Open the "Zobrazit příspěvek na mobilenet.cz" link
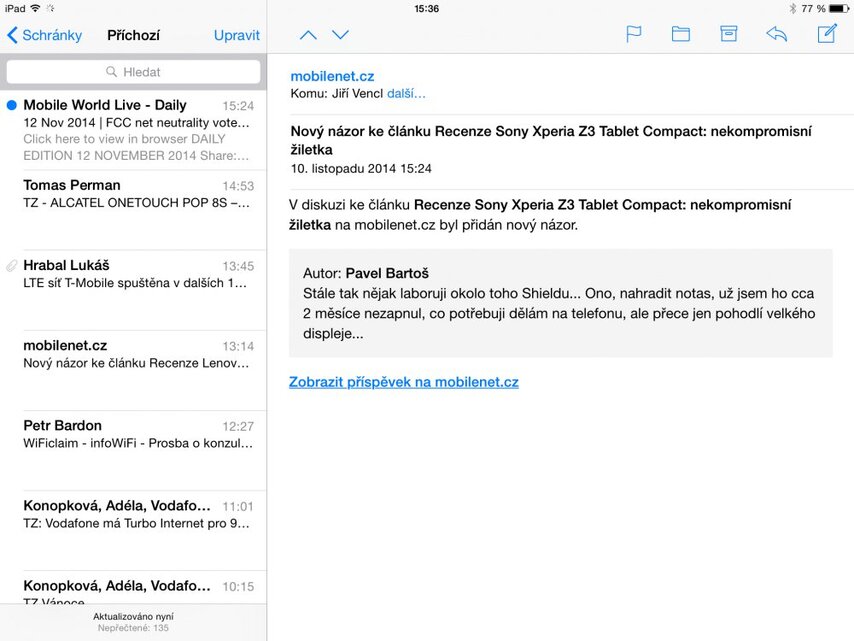 click(404, 381)
